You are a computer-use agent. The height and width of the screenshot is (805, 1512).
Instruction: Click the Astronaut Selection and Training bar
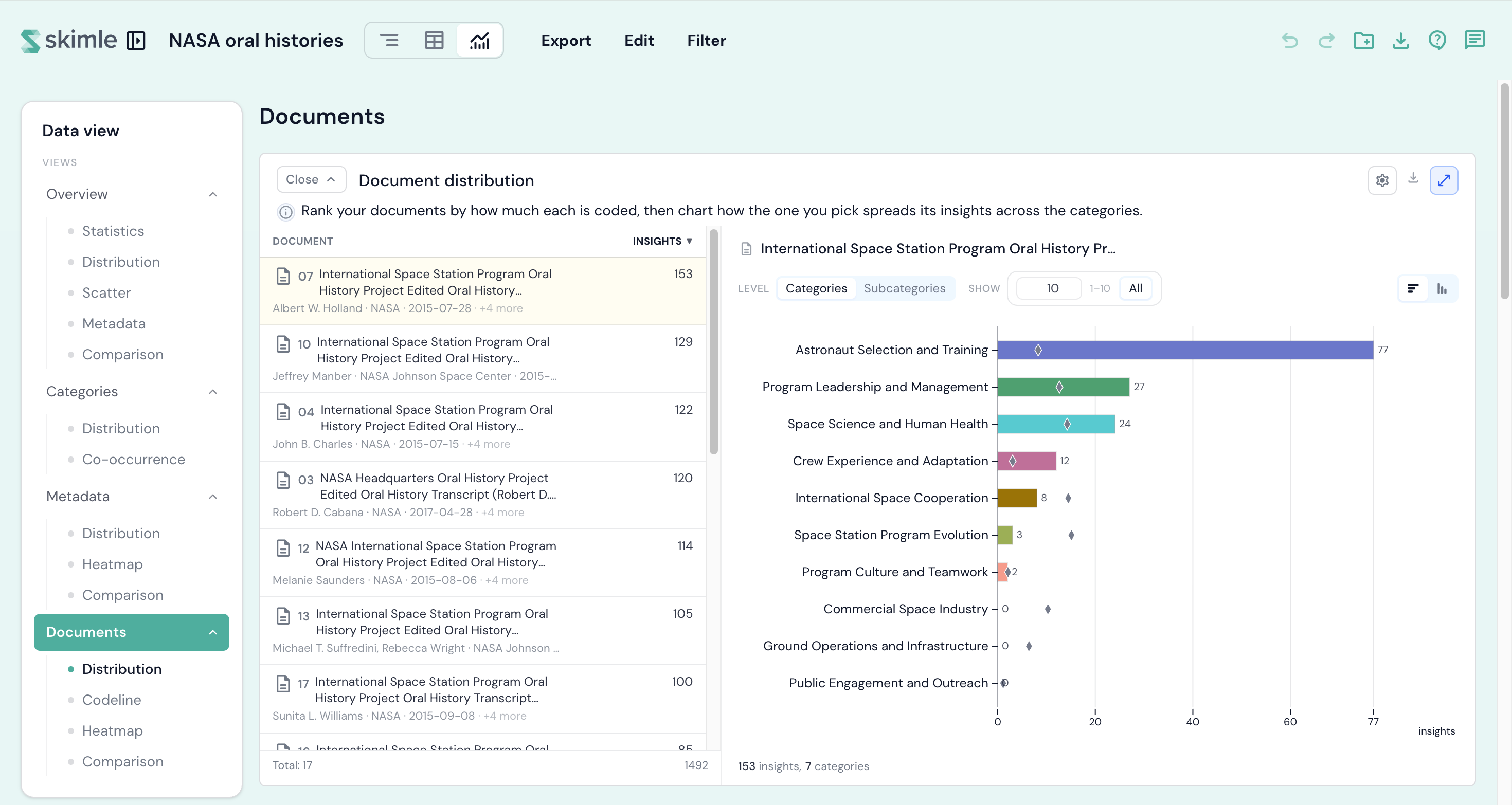tap(1185, 350)
